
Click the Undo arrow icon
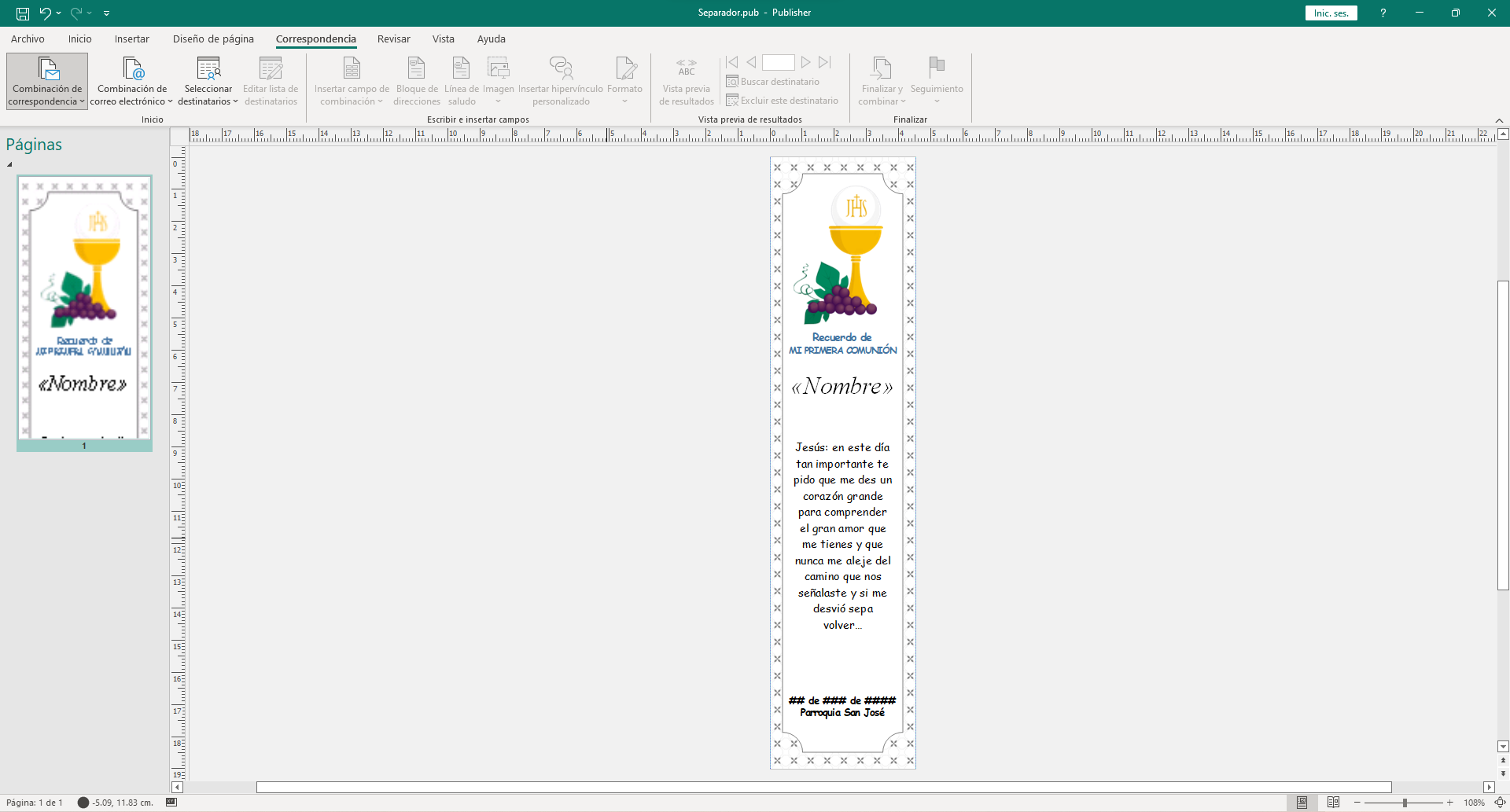point(46,13)
